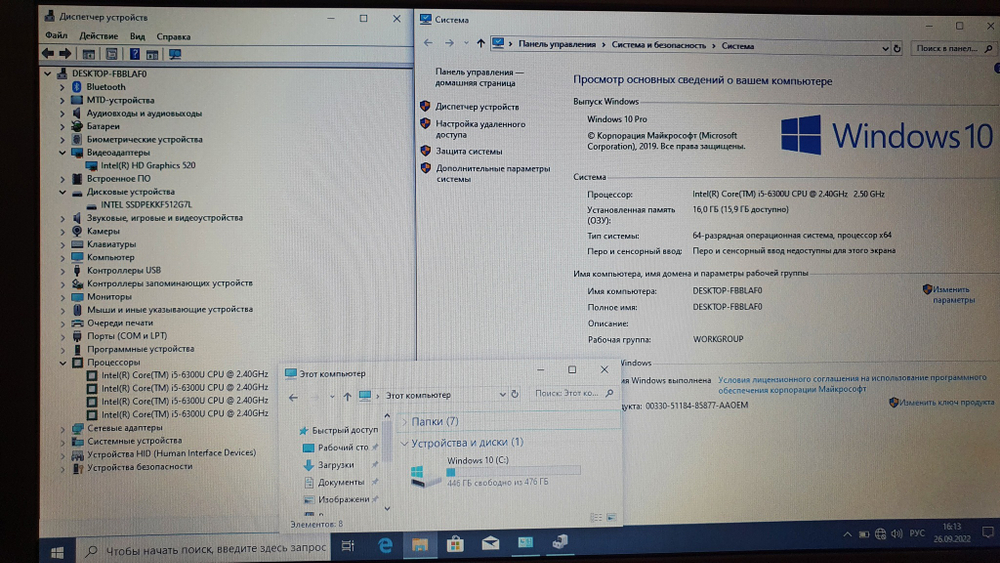Open the Файл menu in Device Manager
The width and height of the screenshot is (1000, 563).
(x=56, y=36)
